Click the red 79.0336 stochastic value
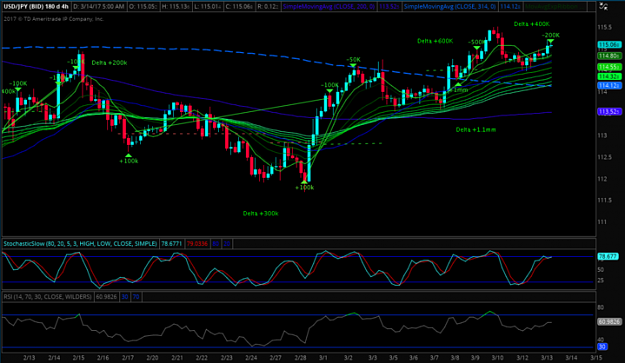This screenshot has width=625, height=363. pyautogui.click(x=197, y=243)
